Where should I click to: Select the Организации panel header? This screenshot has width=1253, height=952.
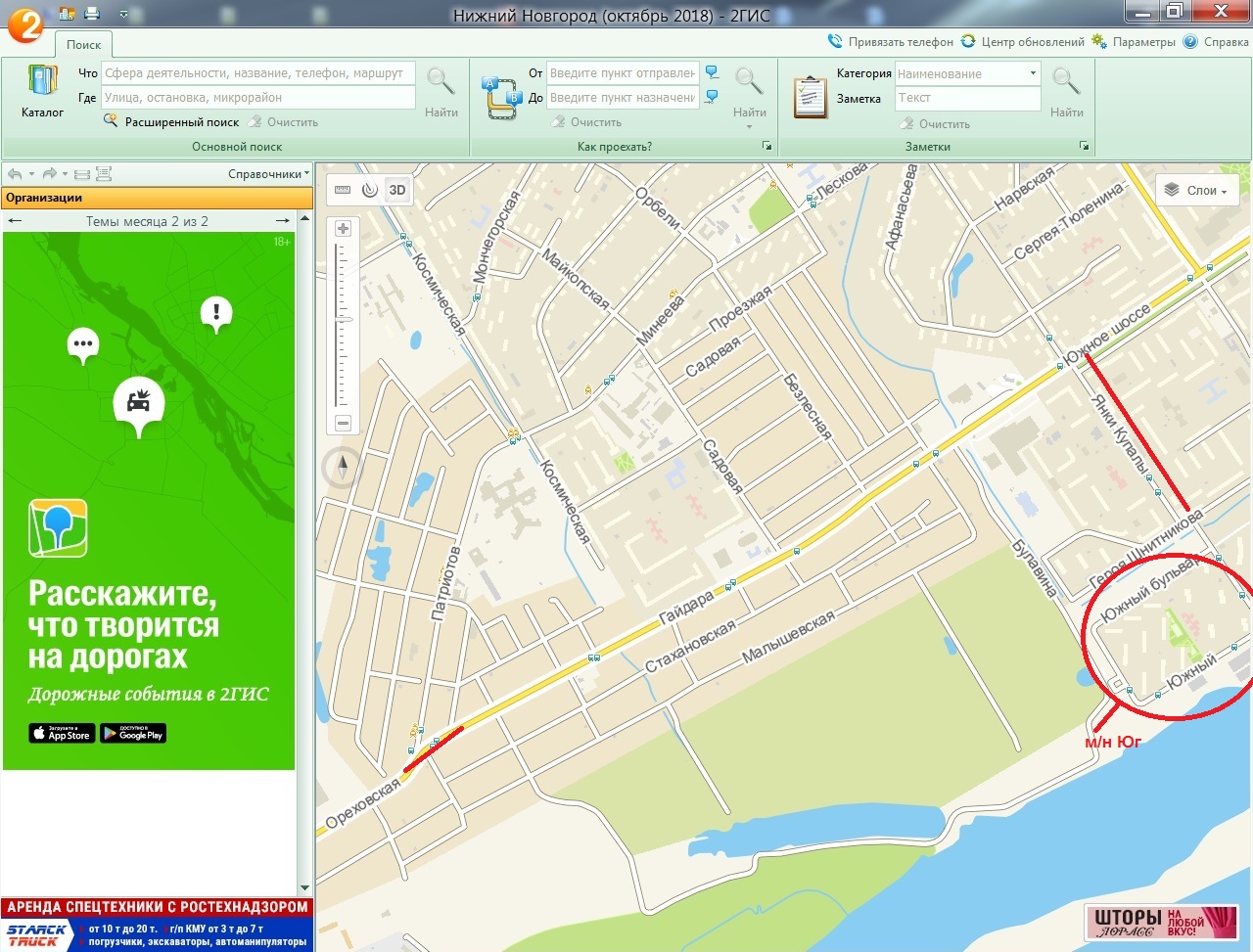coord(158,198)
